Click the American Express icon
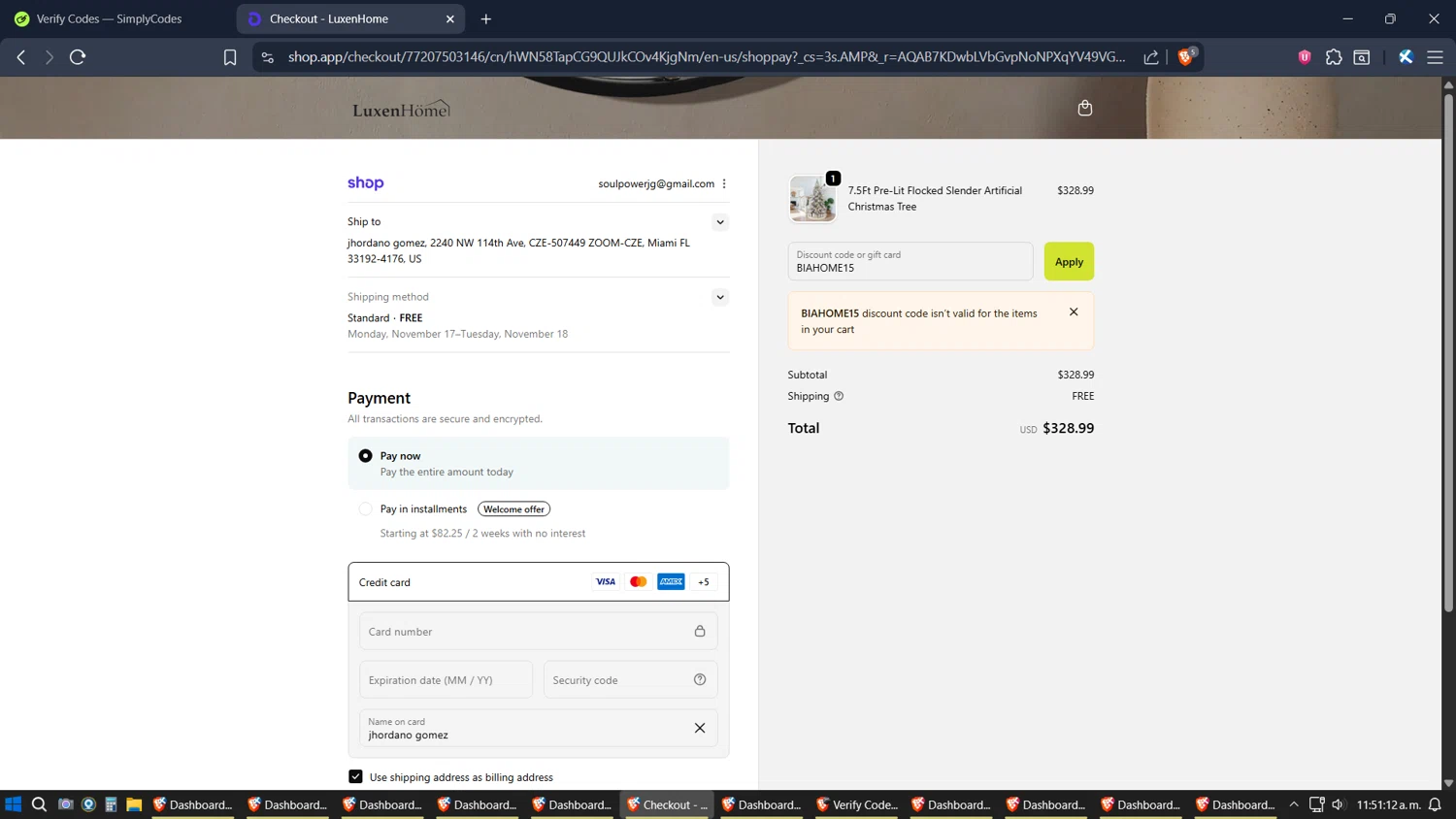 pos(671,582)
